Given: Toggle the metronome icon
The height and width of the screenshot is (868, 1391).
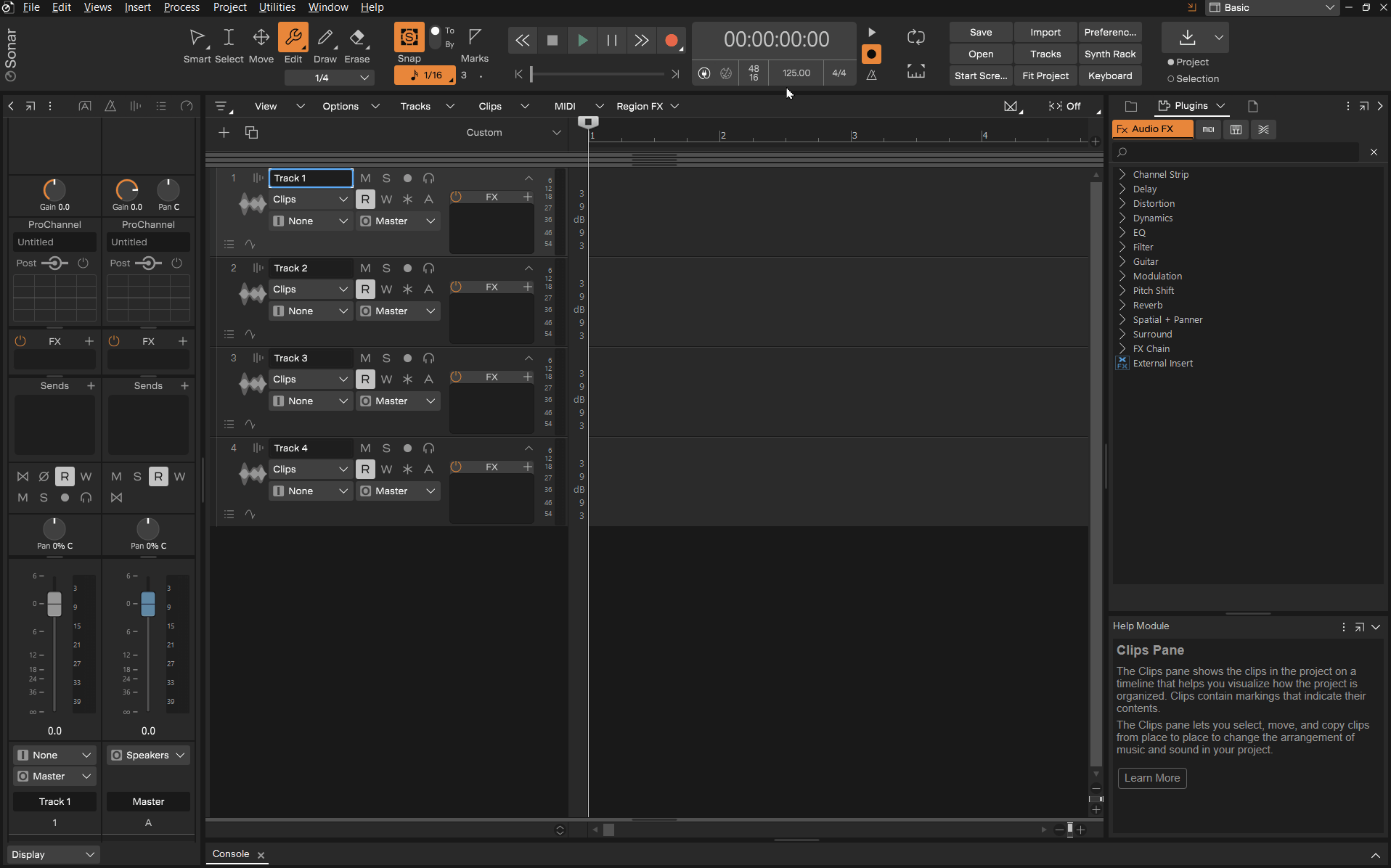Looking at the screenshot, I should pyautogui.click(x=872, y=75).
